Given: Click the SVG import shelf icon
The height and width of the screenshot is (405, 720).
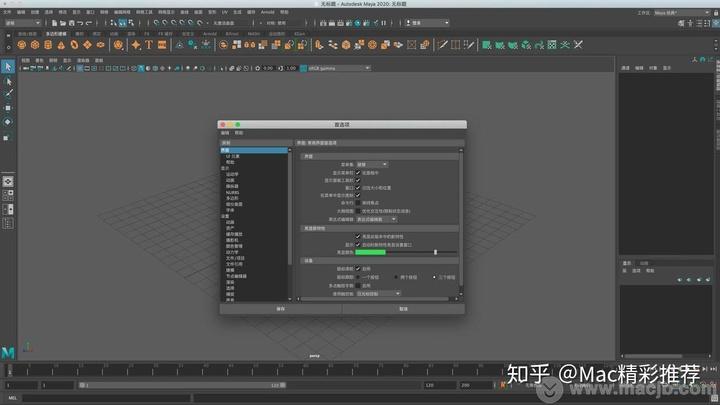Looking at the screenshot, I should [x=162, y=45].
